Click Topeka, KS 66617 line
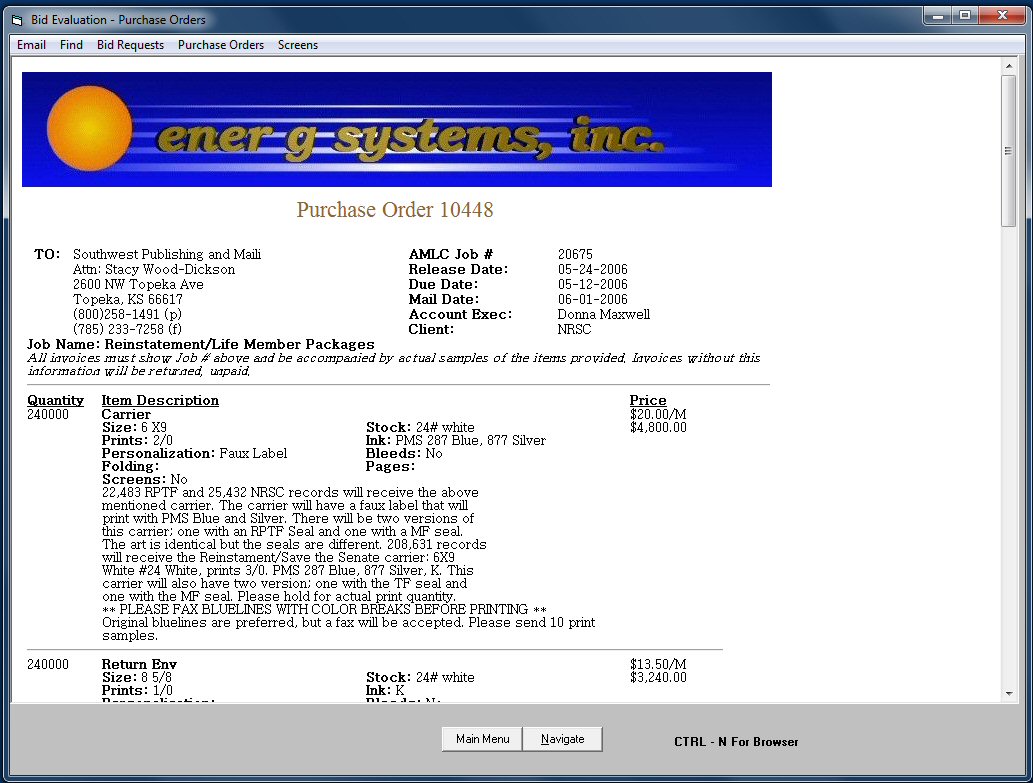This screenshot has height=783, width=1033. click(x=127, y=299)
